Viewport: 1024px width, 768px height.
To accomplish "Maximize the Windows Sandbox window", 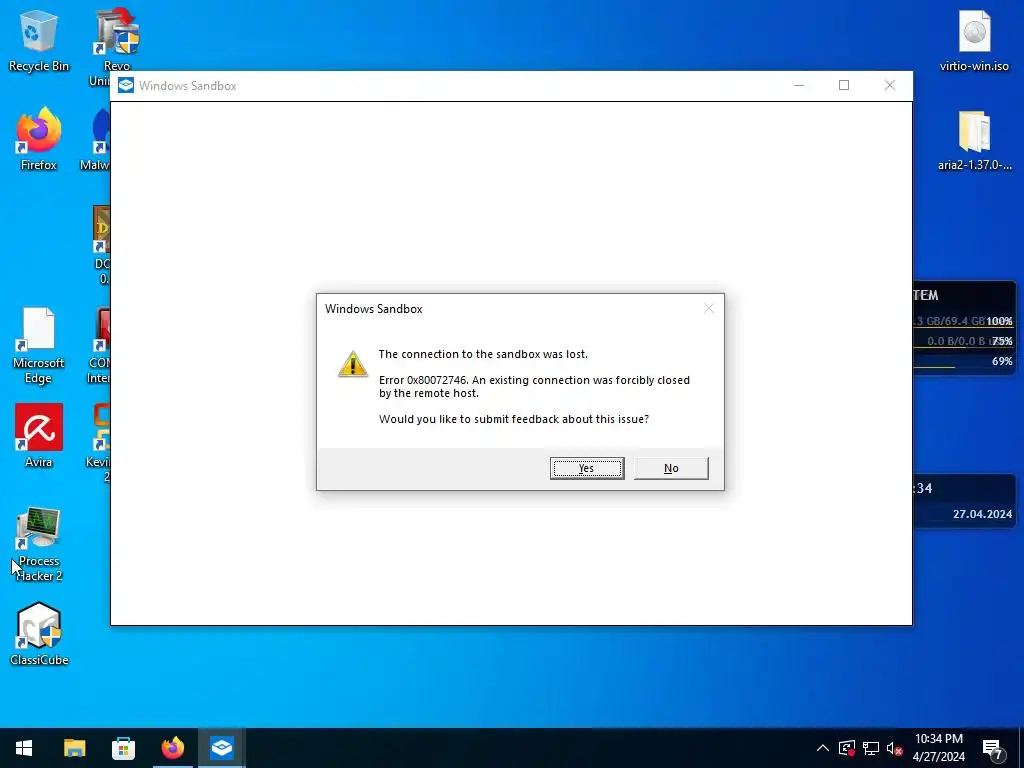I will [844, 86].
